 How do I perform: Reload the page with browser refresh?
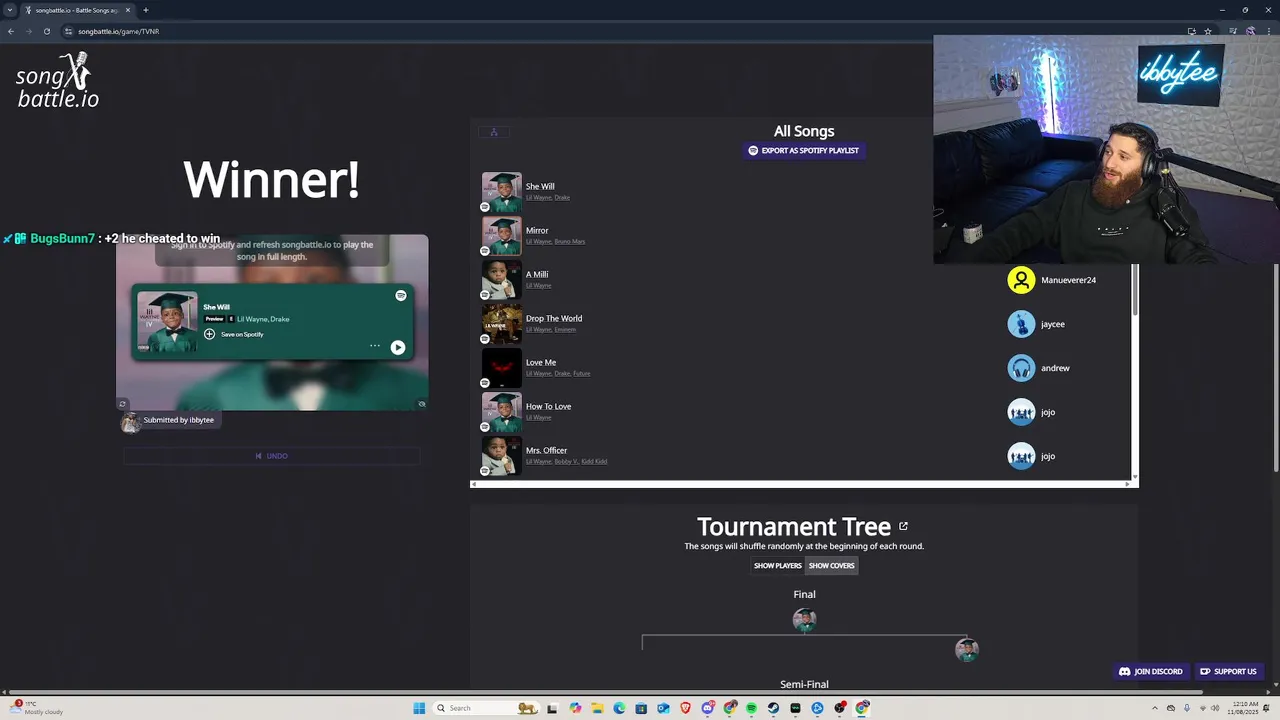coord(46,31)
